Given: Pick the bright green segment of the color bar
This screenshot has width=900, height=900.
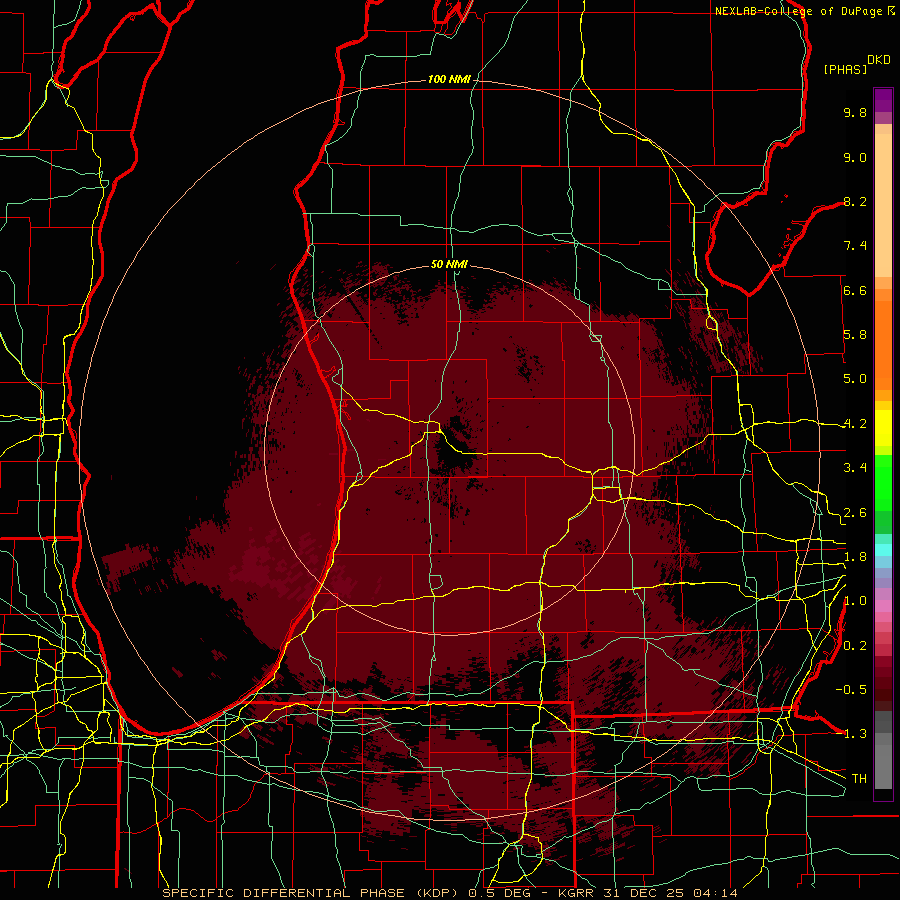Looking at the screenshot, I should (883, 483).
